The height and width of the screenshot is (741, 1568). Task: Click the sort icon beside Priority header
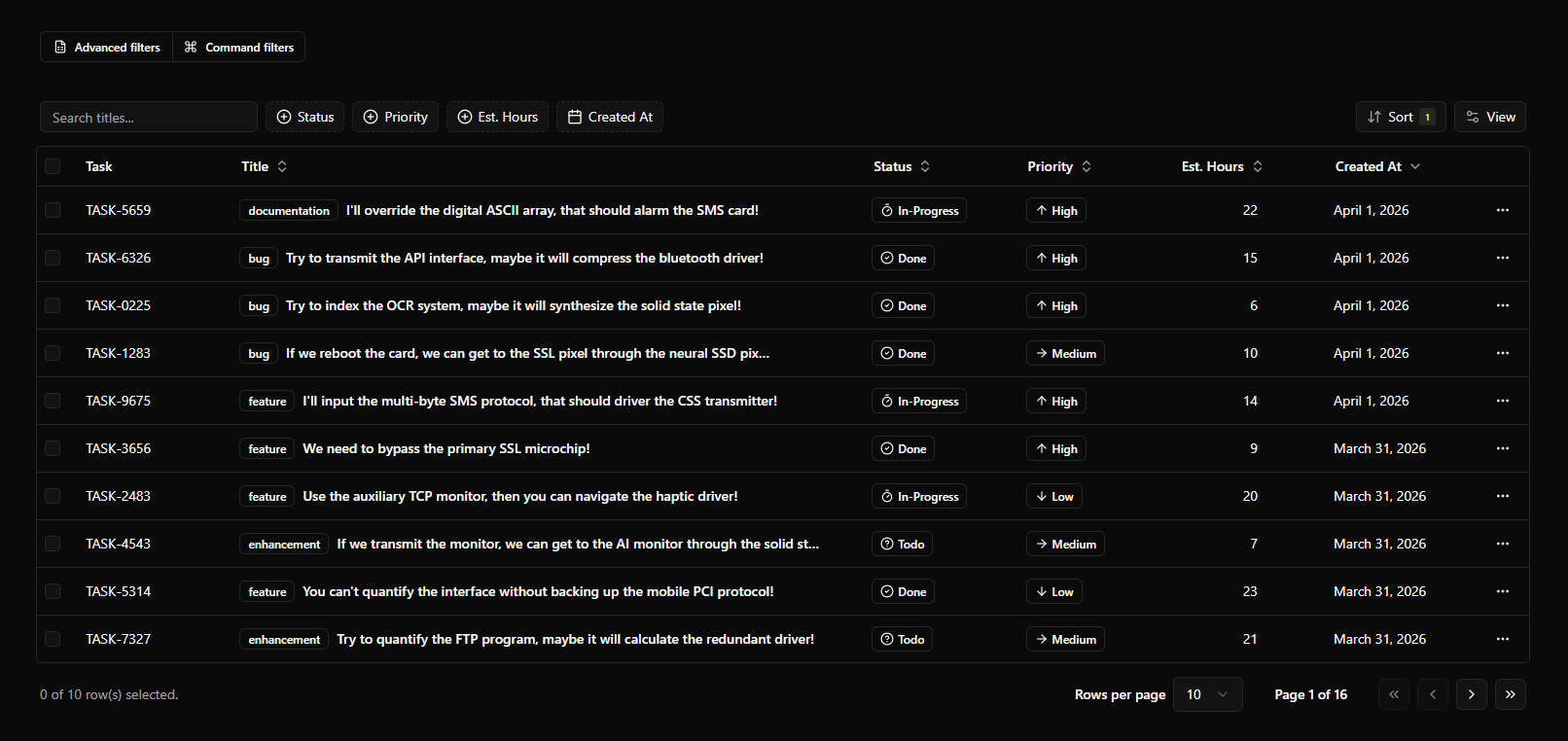click(x=1087, y=166)
